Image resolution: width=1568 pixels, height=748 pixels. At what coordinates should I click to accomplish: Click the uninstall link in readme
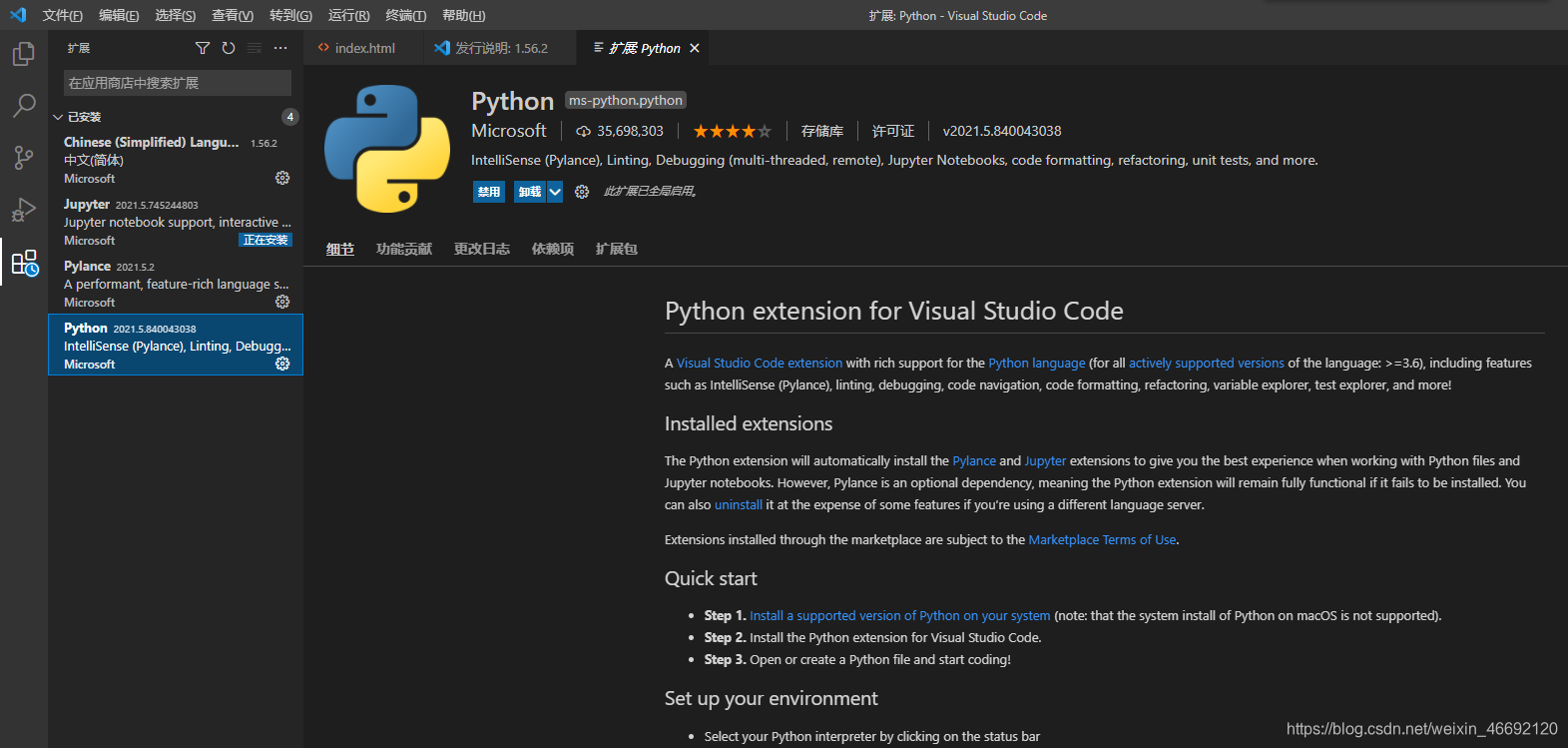(739, 505)
